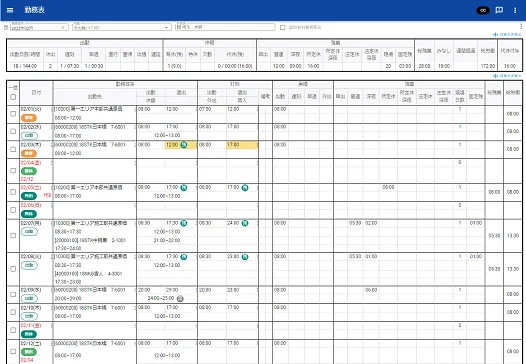Click green stamp icon on 02/03 schedule end time
Screen dimensions: 526x364
184,145
